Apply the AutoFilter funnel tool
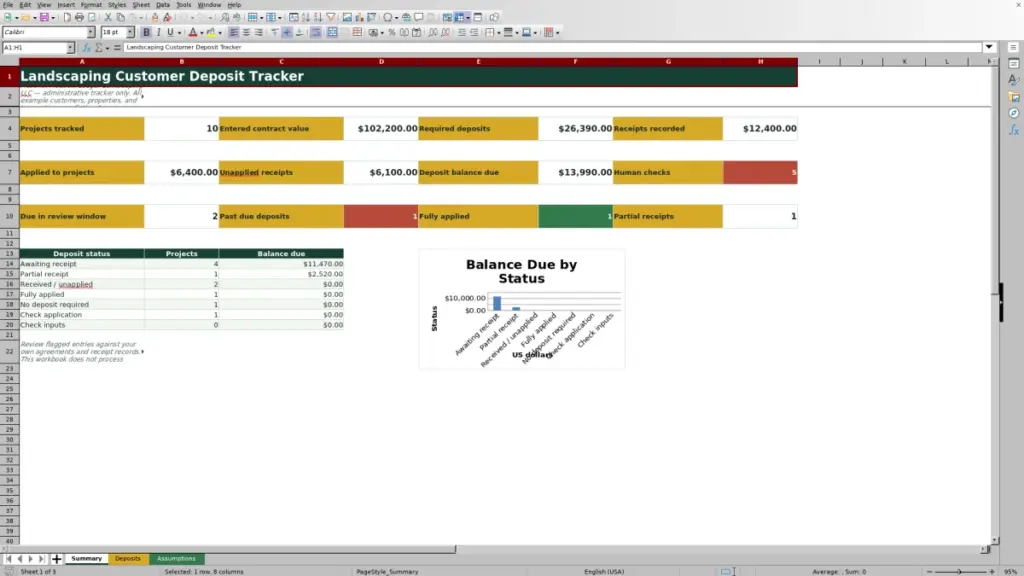This screenshot has height=576, width=1024. pyautogui.click(x=330, y=18)
